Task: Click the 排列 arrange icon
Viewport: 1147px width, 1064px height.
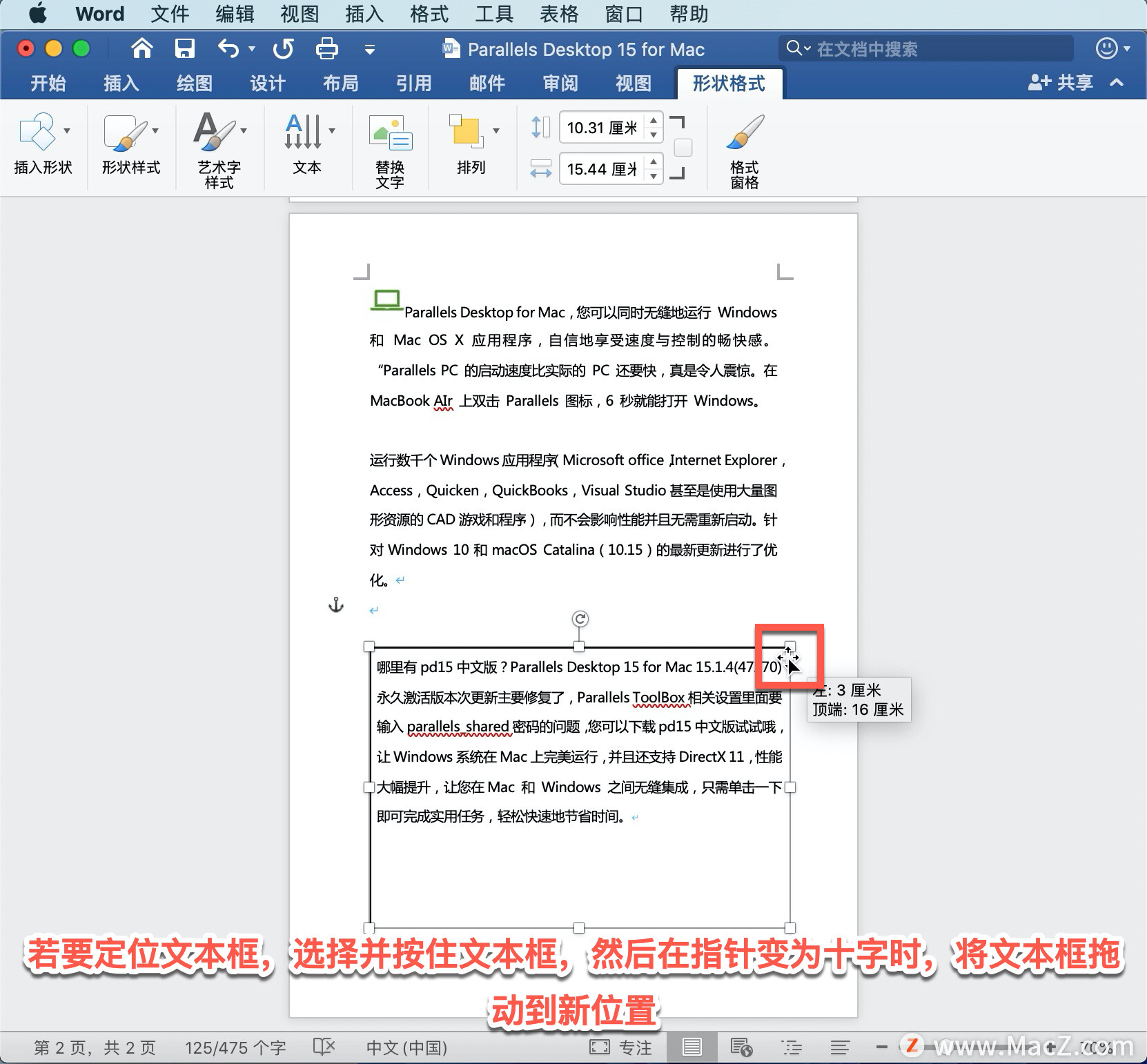Action: click(467, 131)
